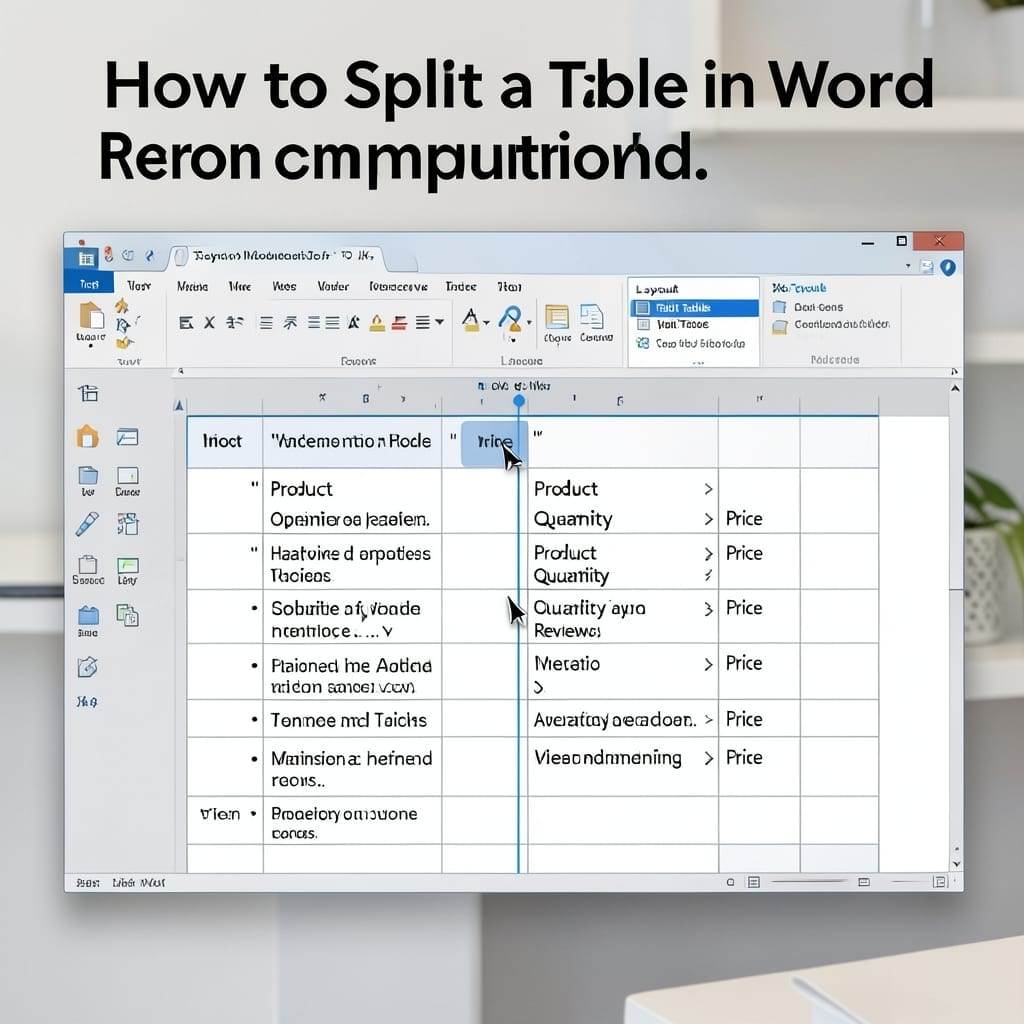The width and height of the screenshot is (1024, 1024).
Task: Open dropdown arrow next to font color A
Action: pos(487,323)
